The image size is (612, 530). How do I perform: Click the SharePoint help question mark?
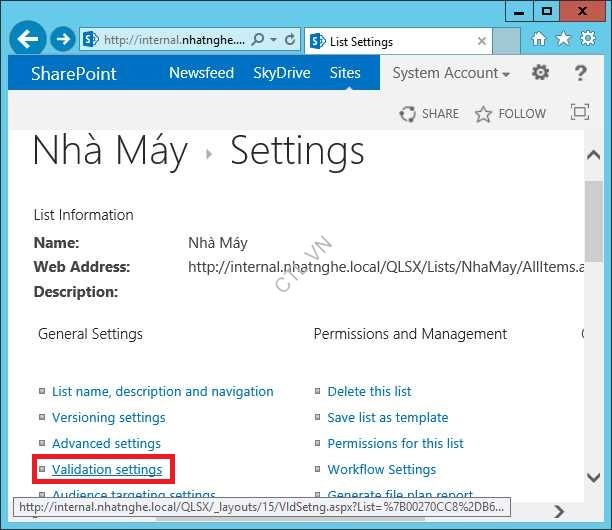tap(580, 73)
